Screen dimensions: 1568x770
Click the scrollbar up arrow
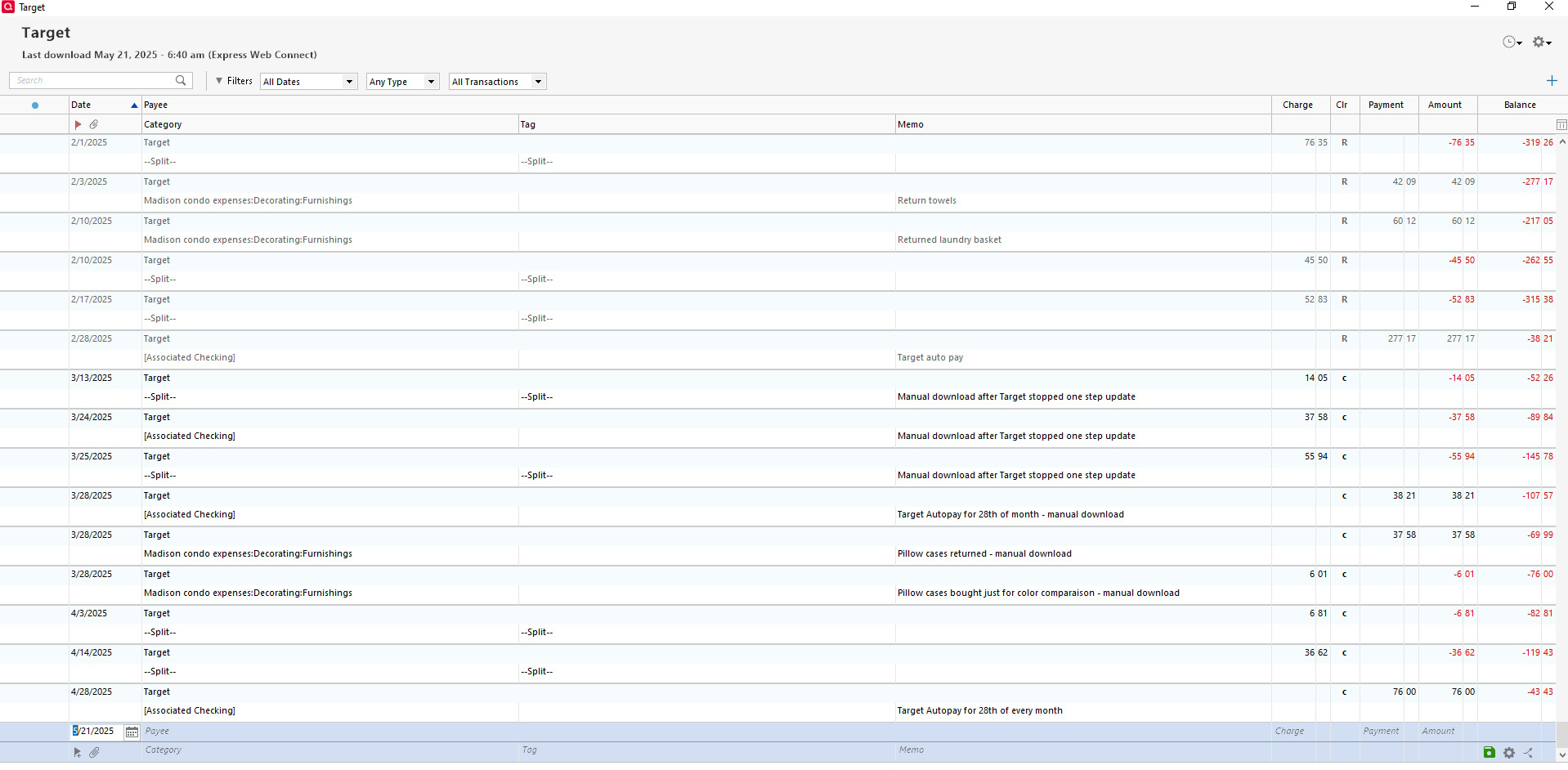tap(1562, 141)
